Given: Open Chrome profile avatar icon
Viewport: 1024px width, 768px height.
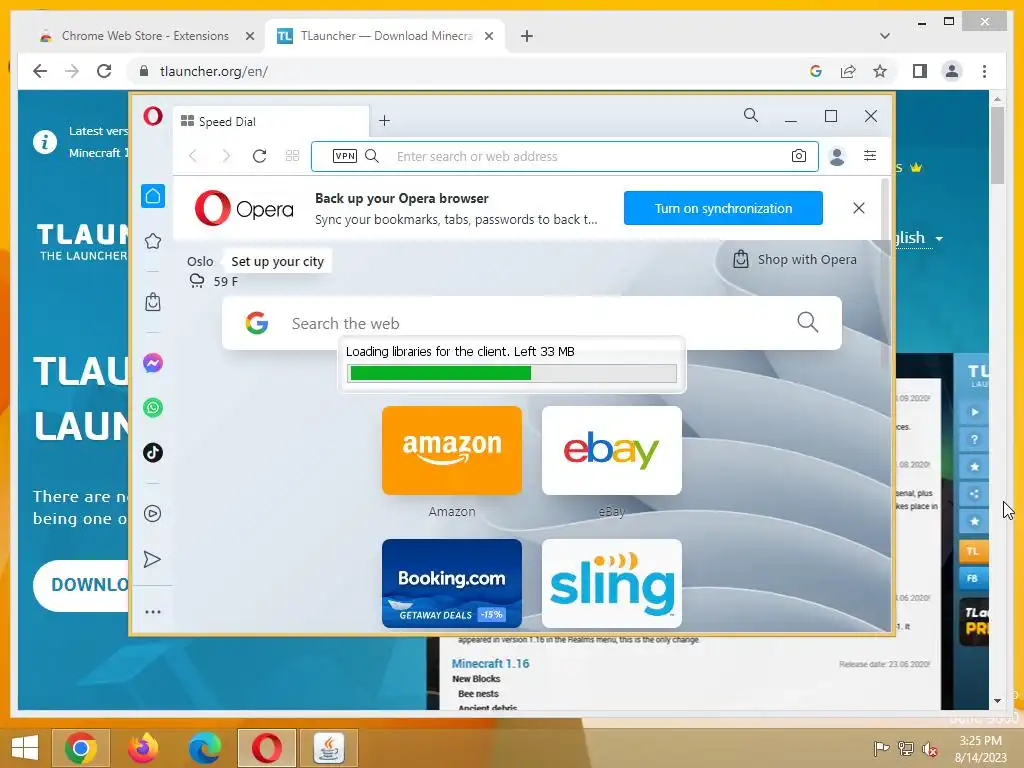Looking at the screenshot, I should [952, 71].
